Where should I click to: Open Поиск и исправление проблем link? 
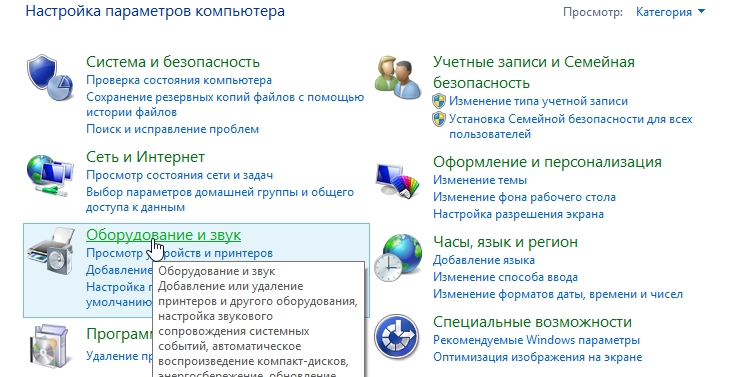point(172,129)
